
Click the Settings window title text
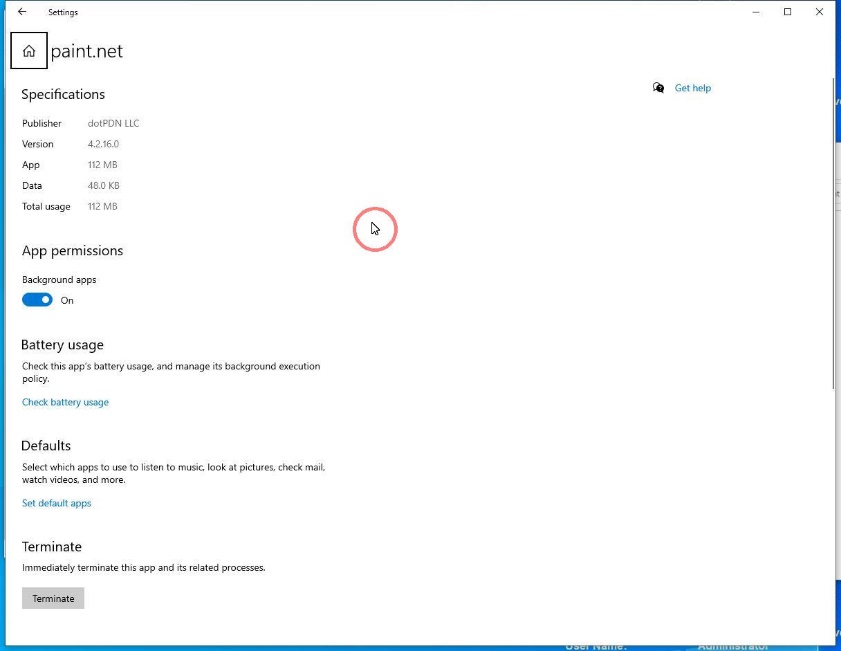(63, 12)
